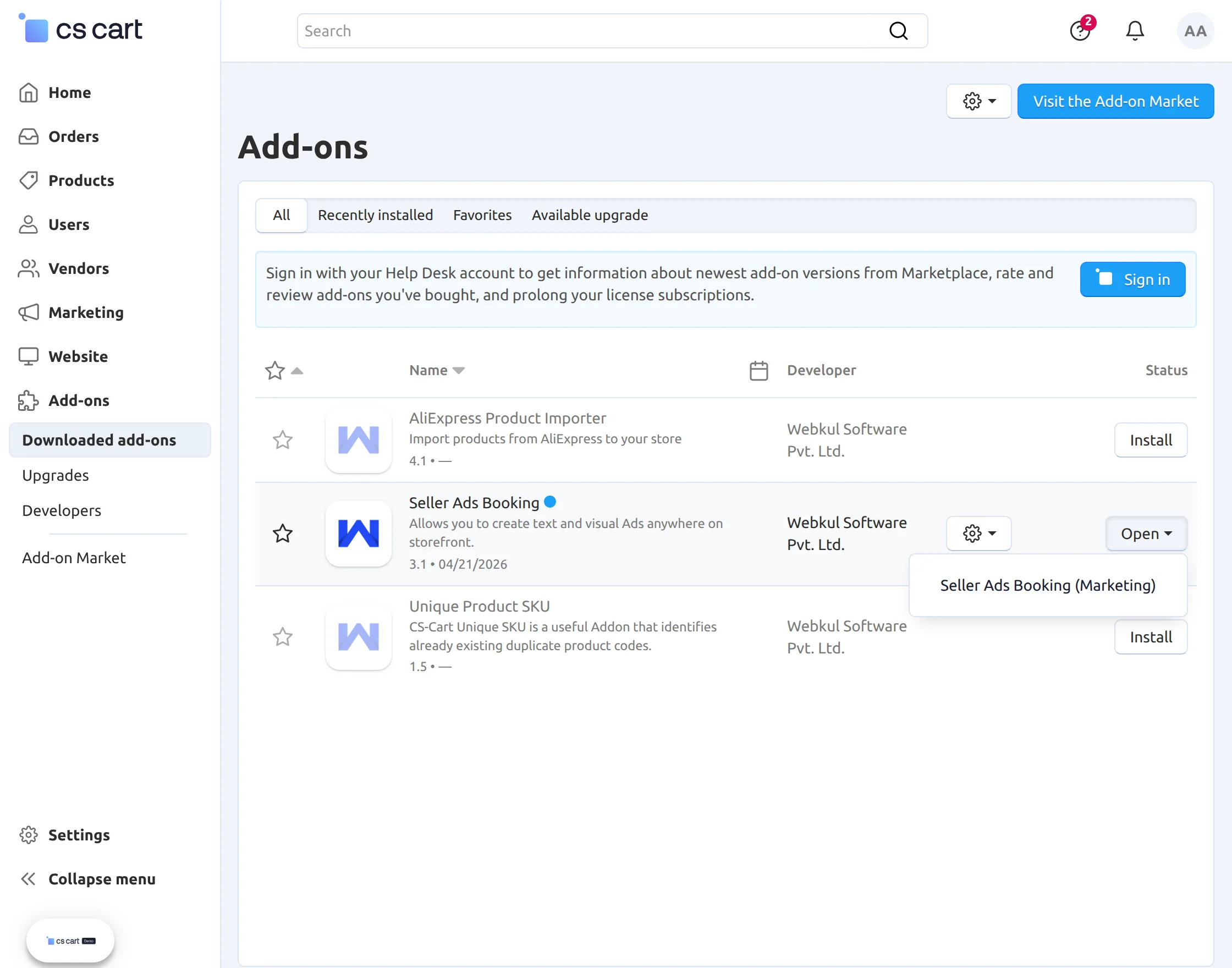Switch to Available upgrade tab
The width and height of the screenshot is (1232, 968).
point(590,216)
